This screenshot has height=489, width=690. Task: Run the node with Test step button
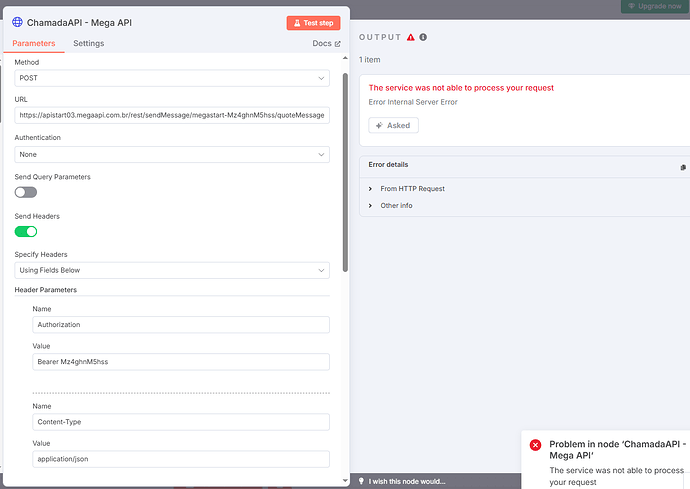click(x=313, y=23)
